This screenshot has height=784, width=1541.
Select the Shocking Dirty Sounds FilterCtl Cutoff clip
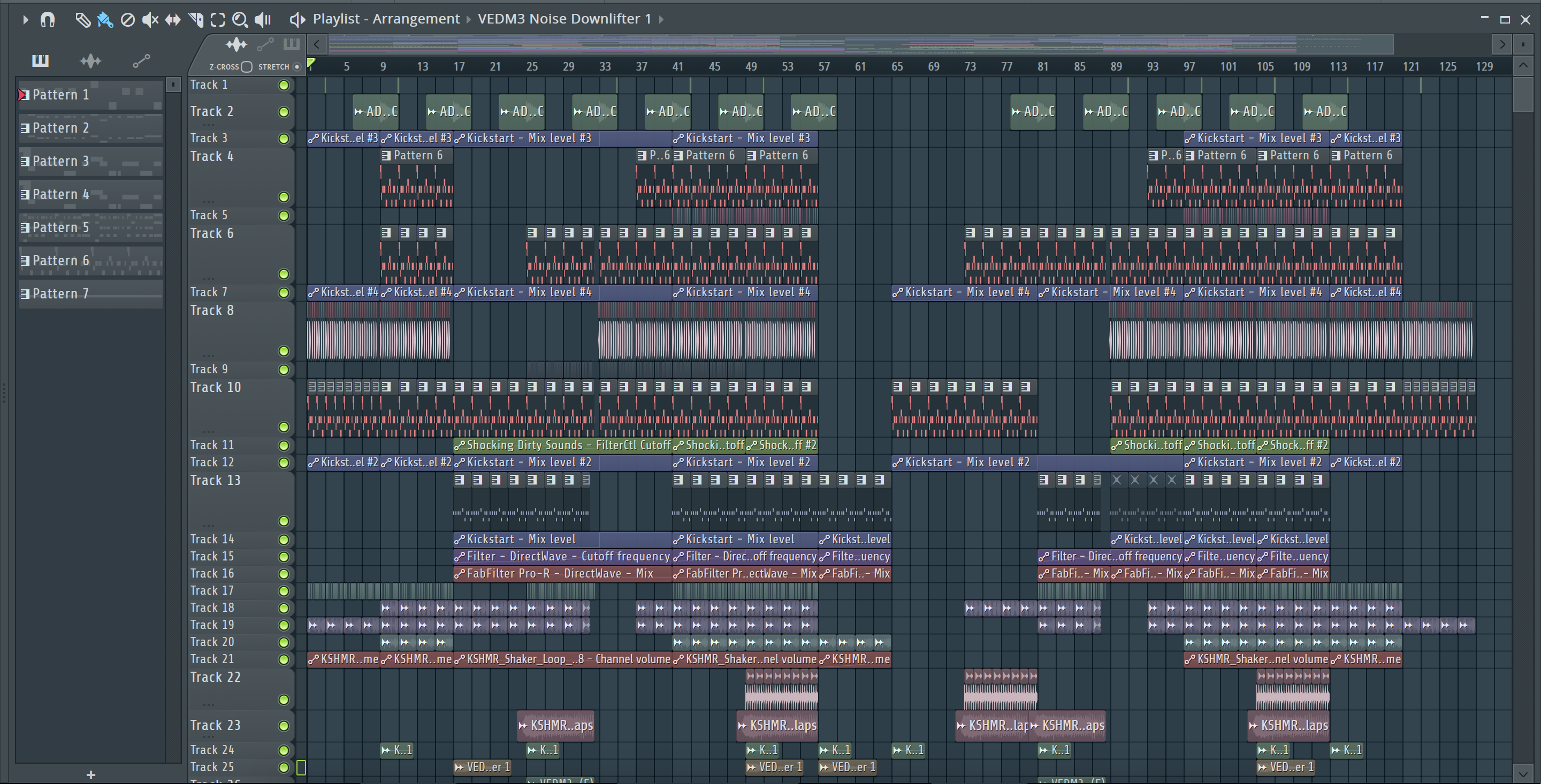pyautogui.click(x=562, y=445)
